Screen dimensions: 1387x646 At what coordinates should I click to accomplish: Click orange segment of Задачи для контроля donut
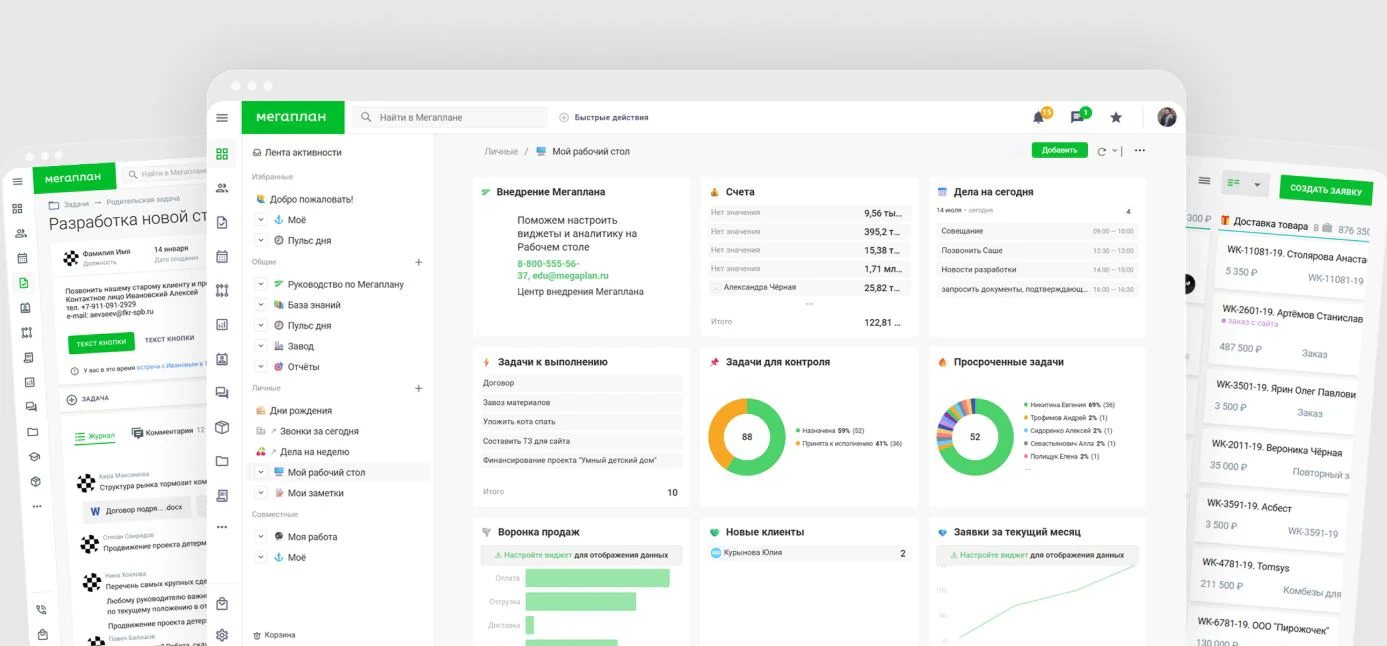coord(720,432)
